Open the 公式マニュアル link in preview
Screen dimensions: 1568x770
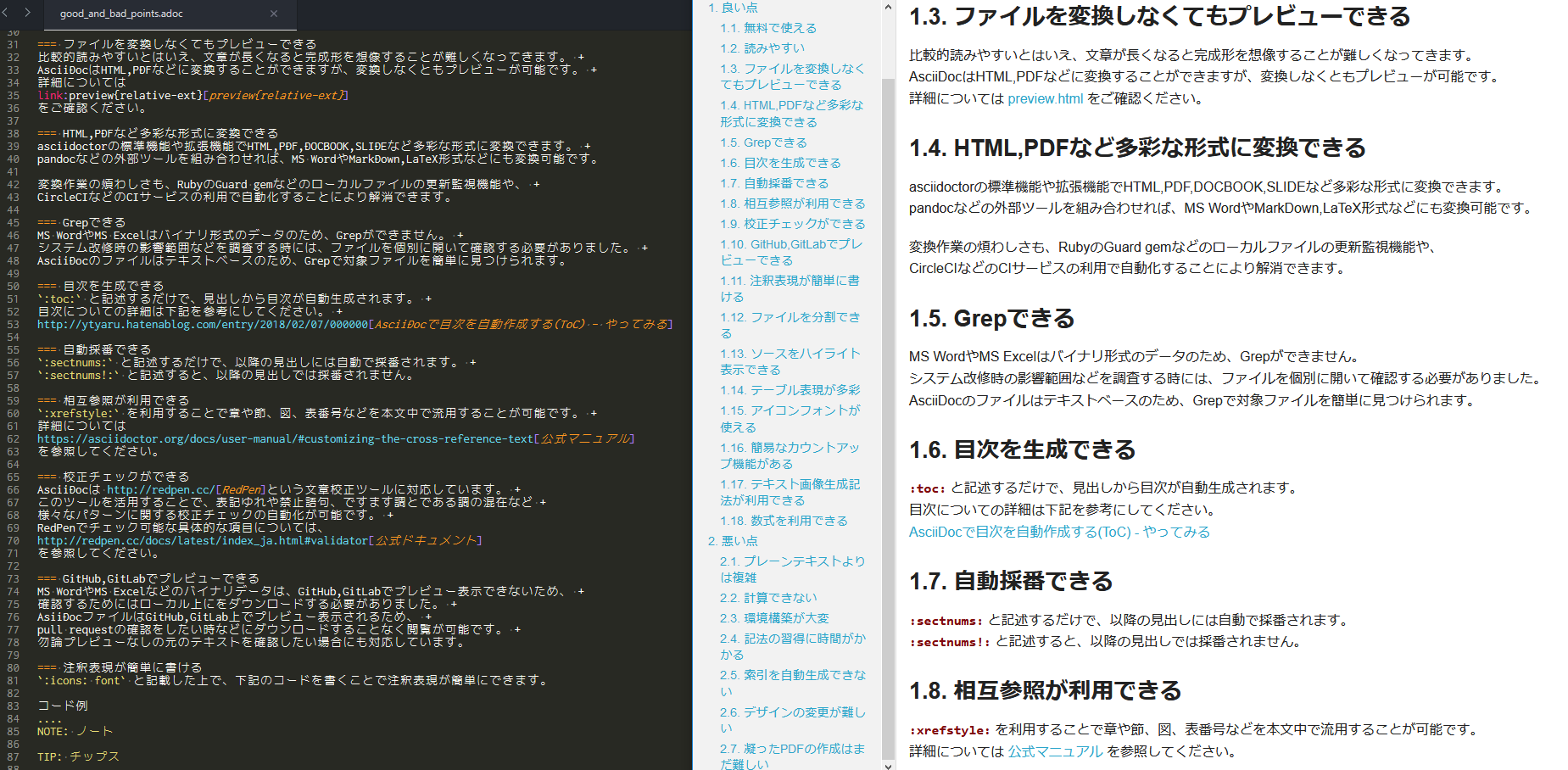pyautogui.click(x=1055, y=751)
